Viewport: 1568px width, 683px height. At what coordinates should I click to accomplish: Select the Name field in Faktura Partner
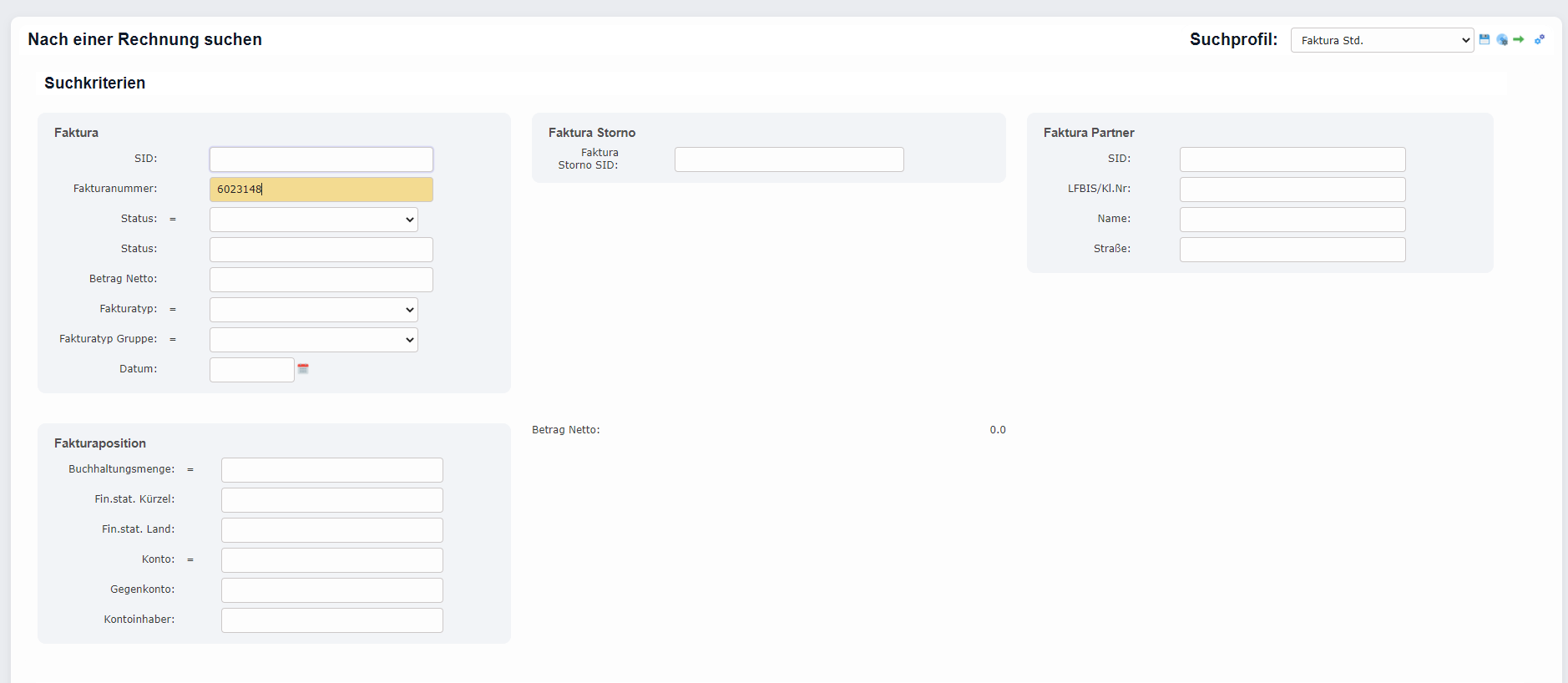coord(1292,220)
